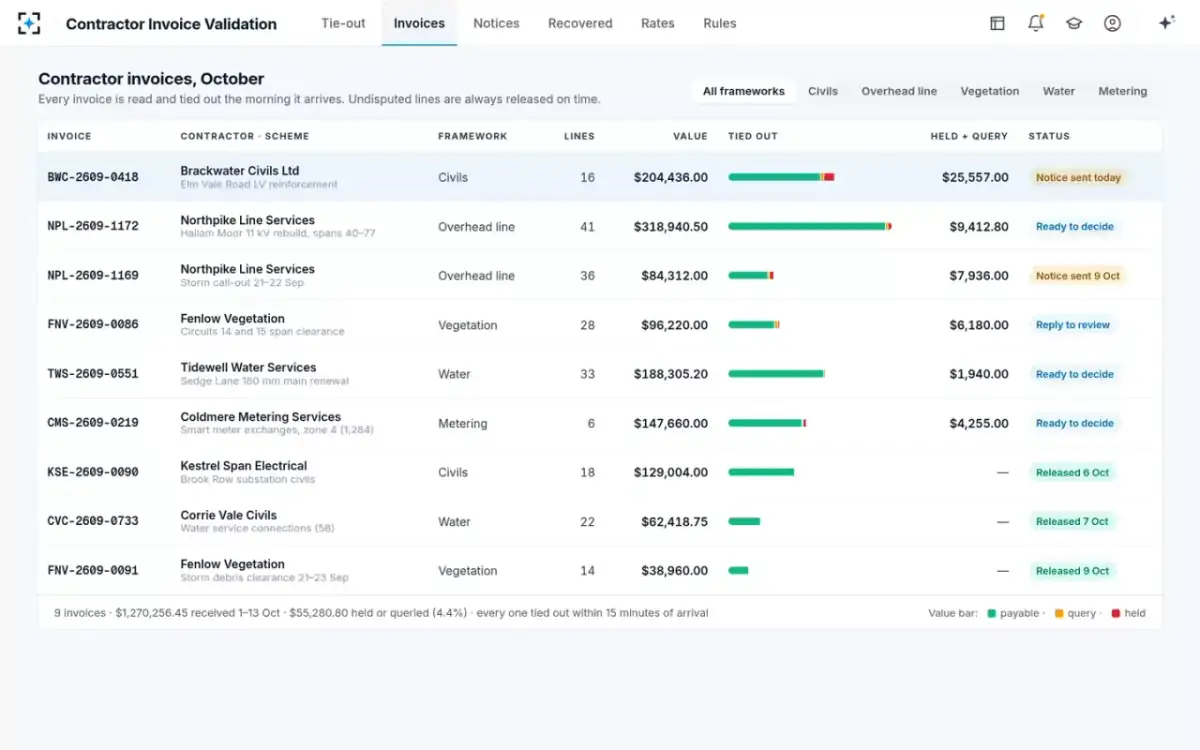Click Brackwater Civils Ltd contractor name
This screenshot has width=1200, height=750.
point(240,170)
